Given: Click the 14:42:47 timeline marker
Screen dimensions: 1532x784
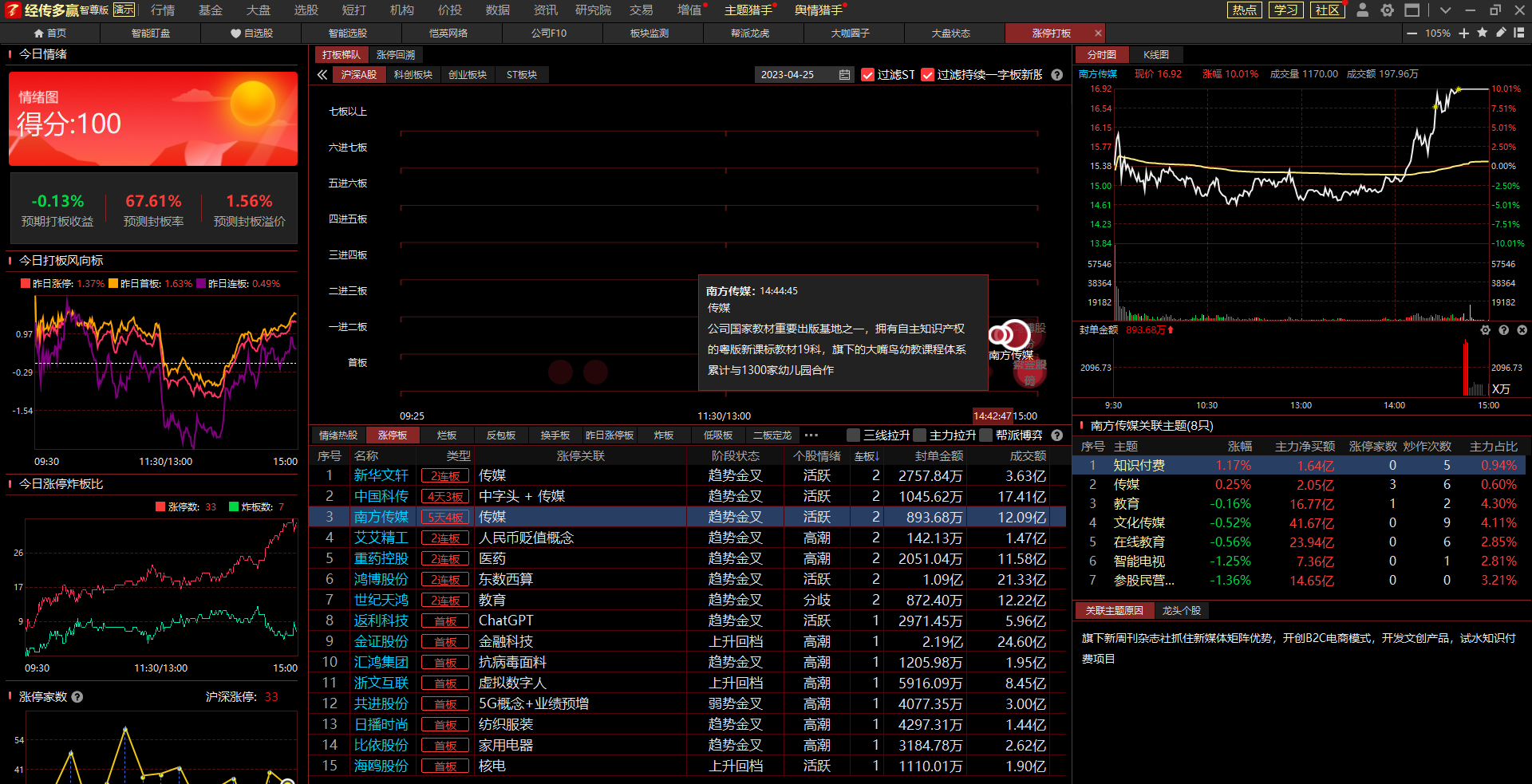Looking at the screenshot, I should (993, 416).
